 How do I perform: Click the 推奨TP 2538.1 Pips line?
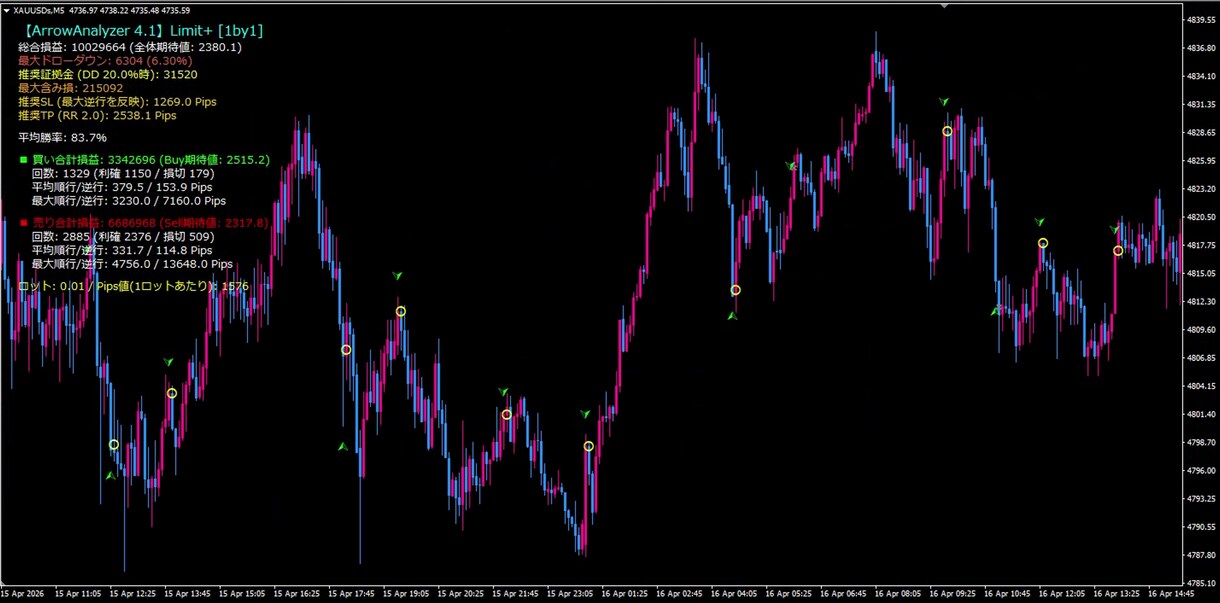[x=98, y=116]
